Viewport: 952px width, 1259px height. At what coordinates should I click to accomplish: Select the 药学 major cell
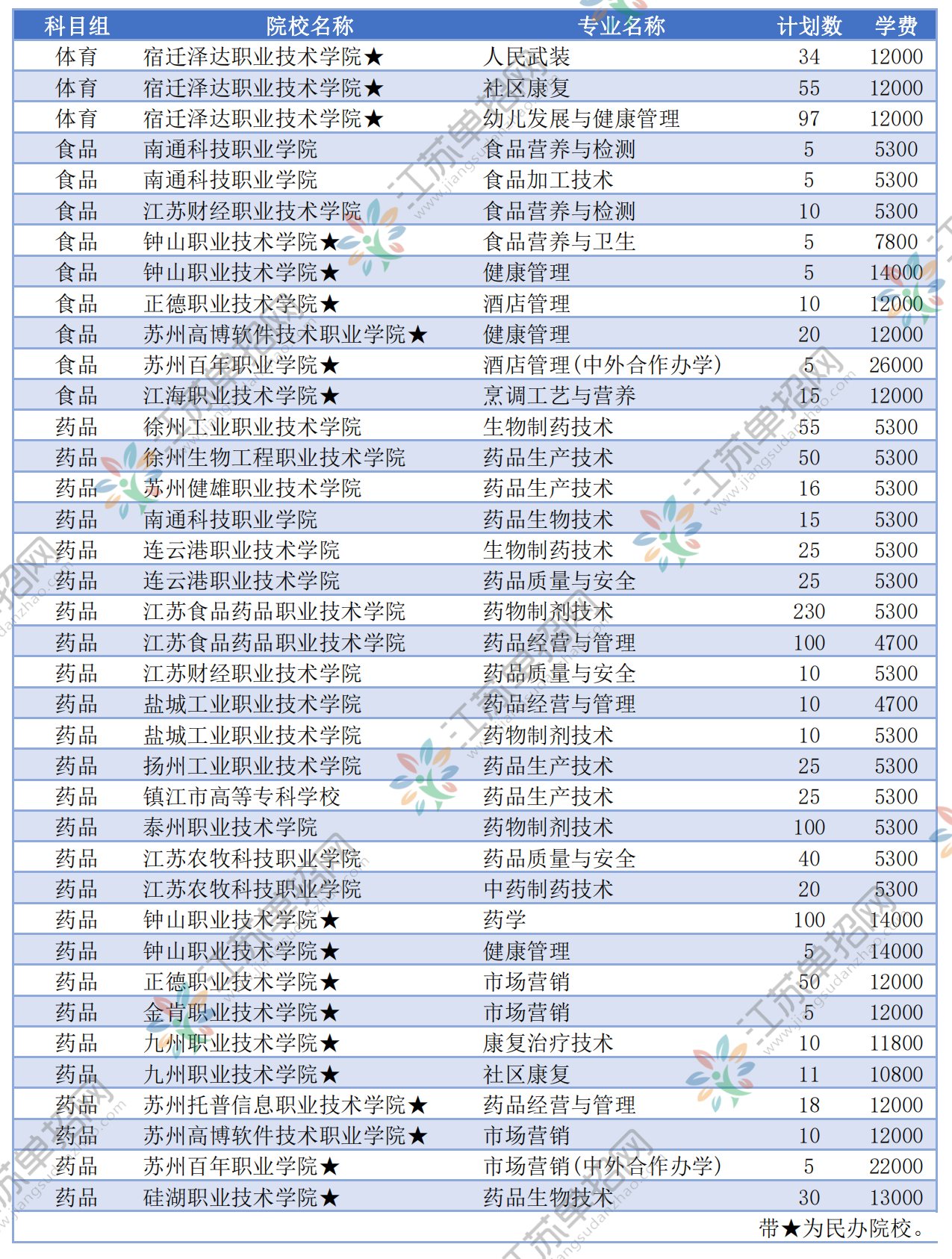pyautogui.click(x=505, y=920)
